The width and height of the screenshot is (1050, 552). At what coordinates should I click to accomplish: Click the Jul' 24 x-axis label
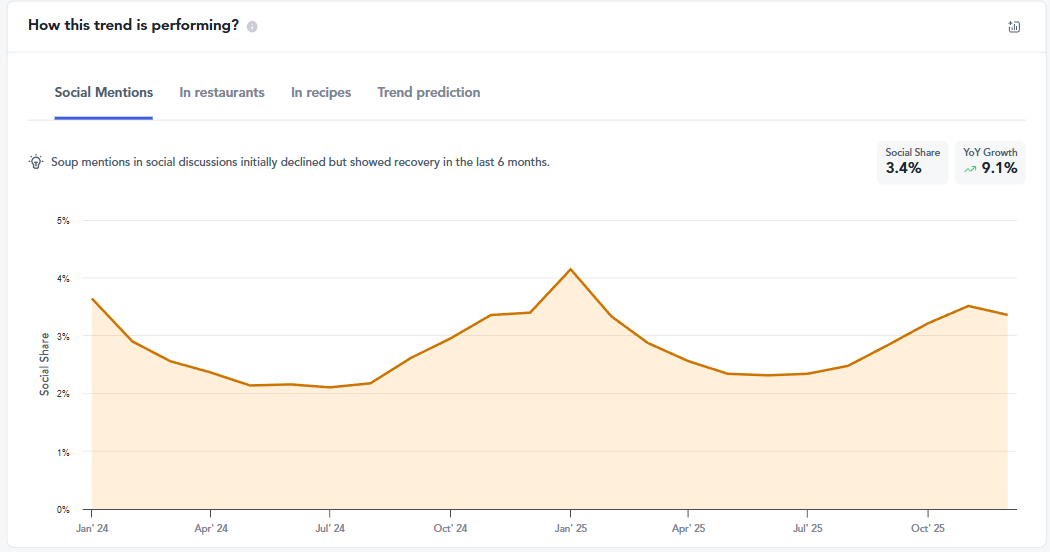coord(330,527)
